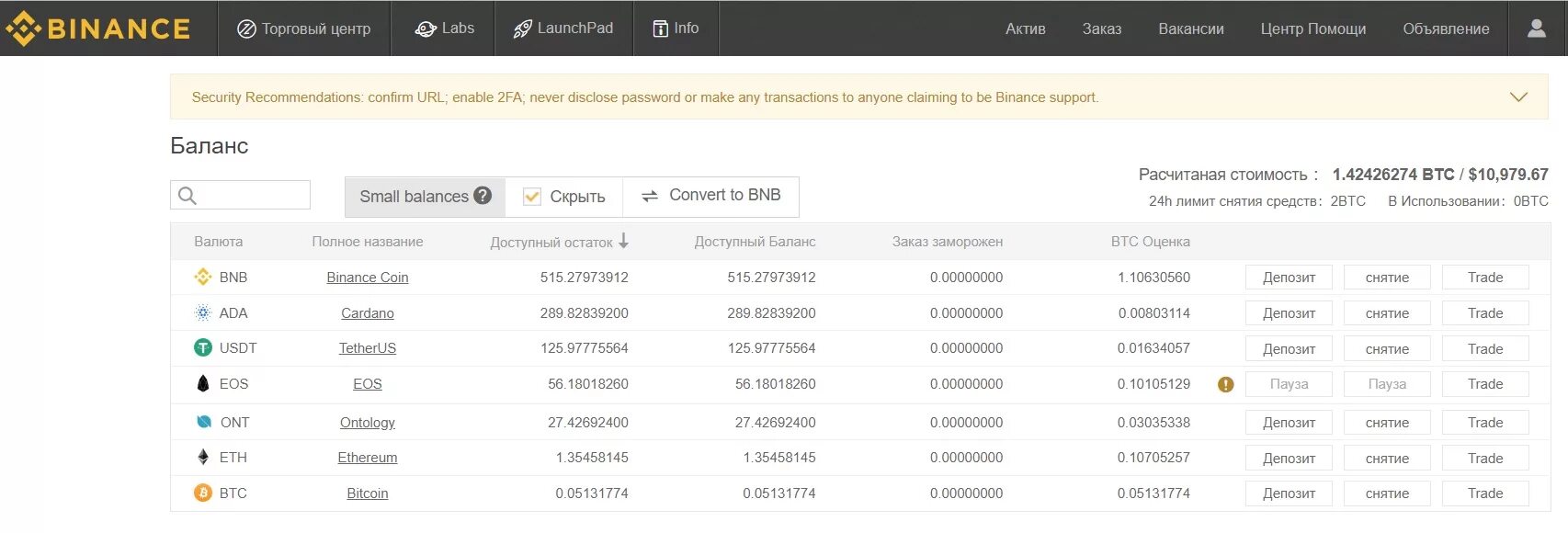Click снятие button for BTC

[x=1387, y=493]
